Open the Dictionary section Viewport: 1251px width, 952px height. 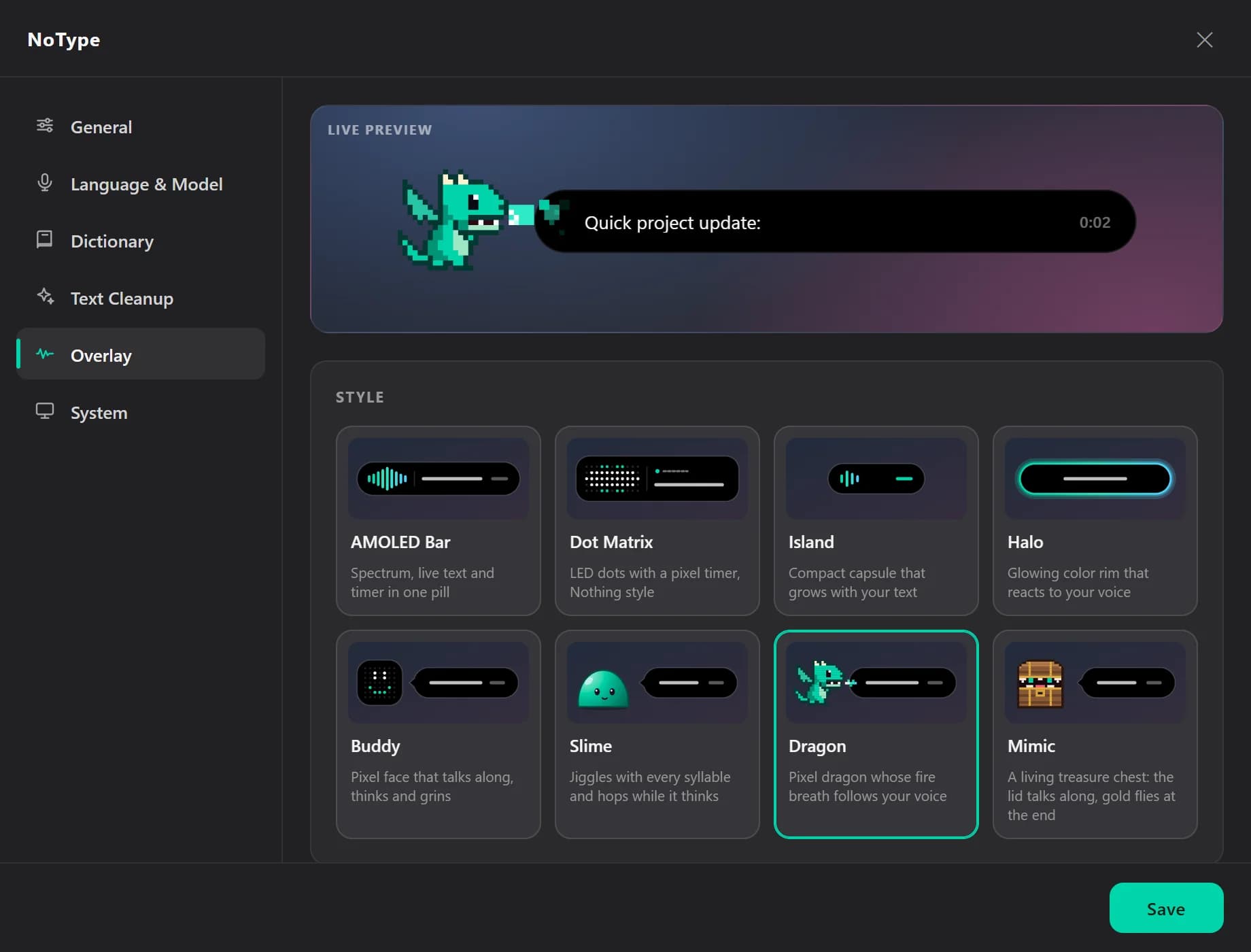pos(141,241)
